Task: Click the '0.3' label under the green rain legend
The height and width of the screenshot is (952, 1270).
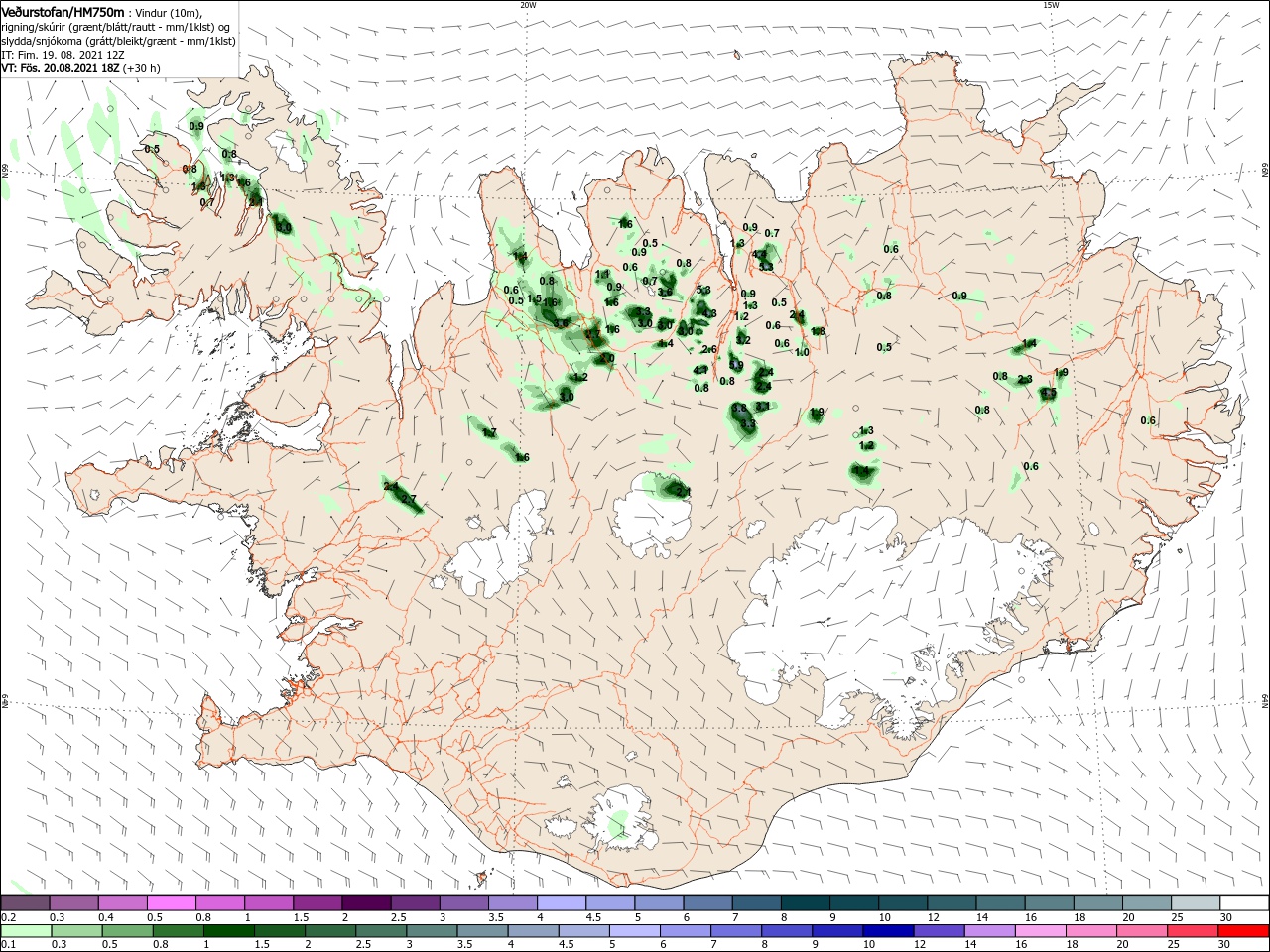Action: 58,945
